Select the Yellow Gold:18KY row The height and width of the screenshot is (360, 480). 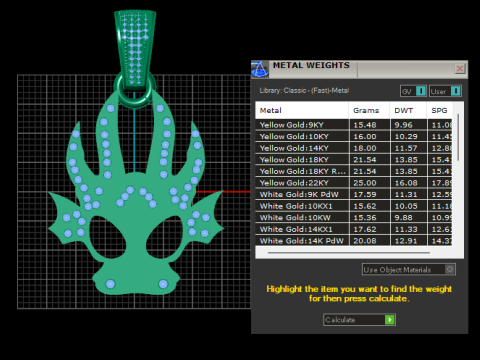pos(354,160)
